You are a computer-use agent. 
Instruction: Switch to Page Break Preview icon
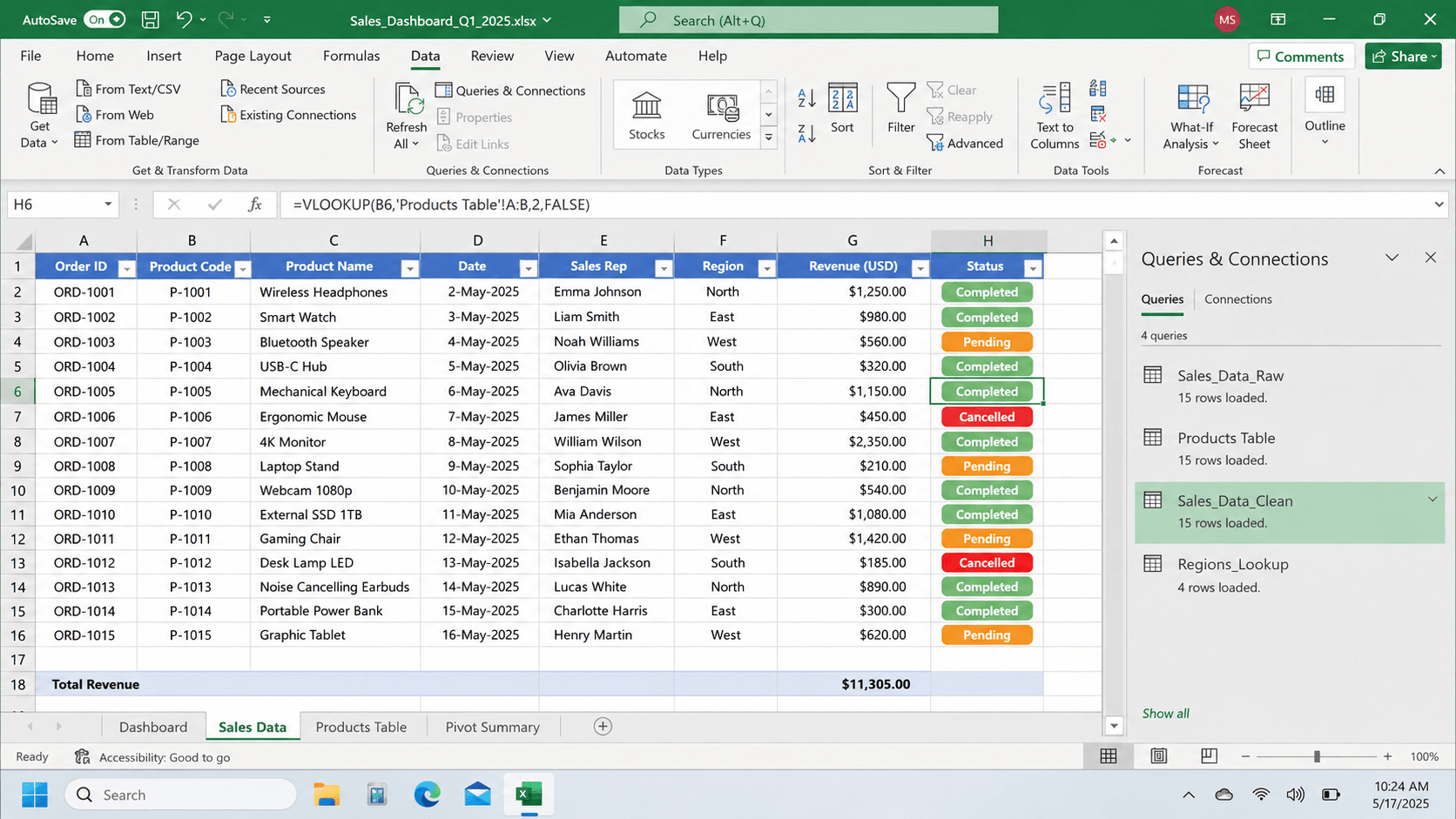1209,756
